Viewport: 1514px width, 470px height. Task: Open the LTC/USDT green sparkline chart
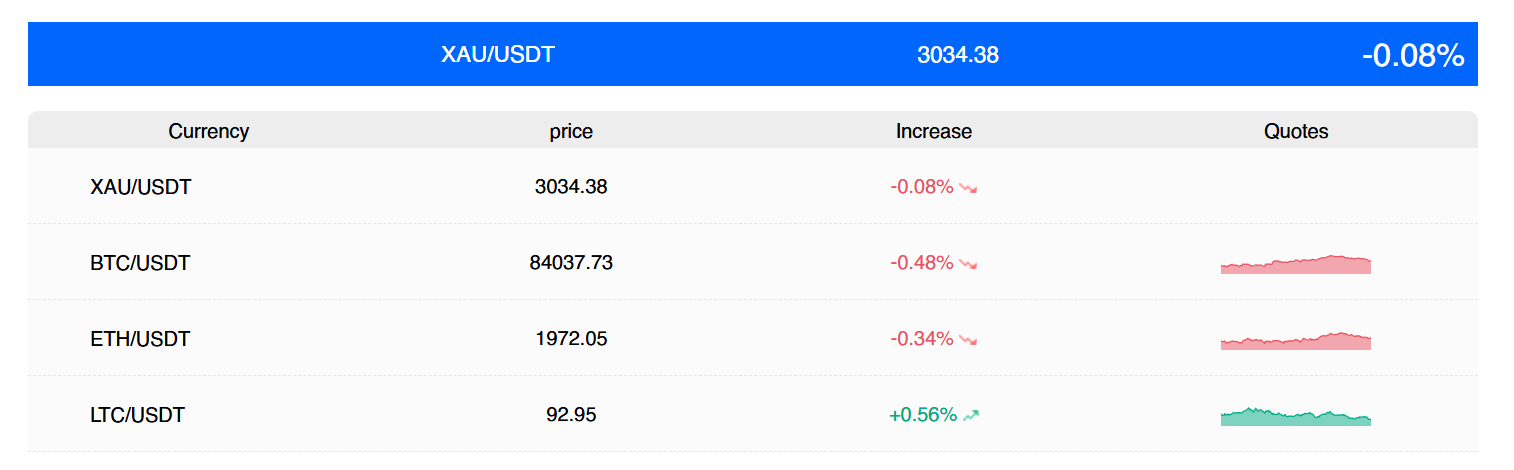1295,416
